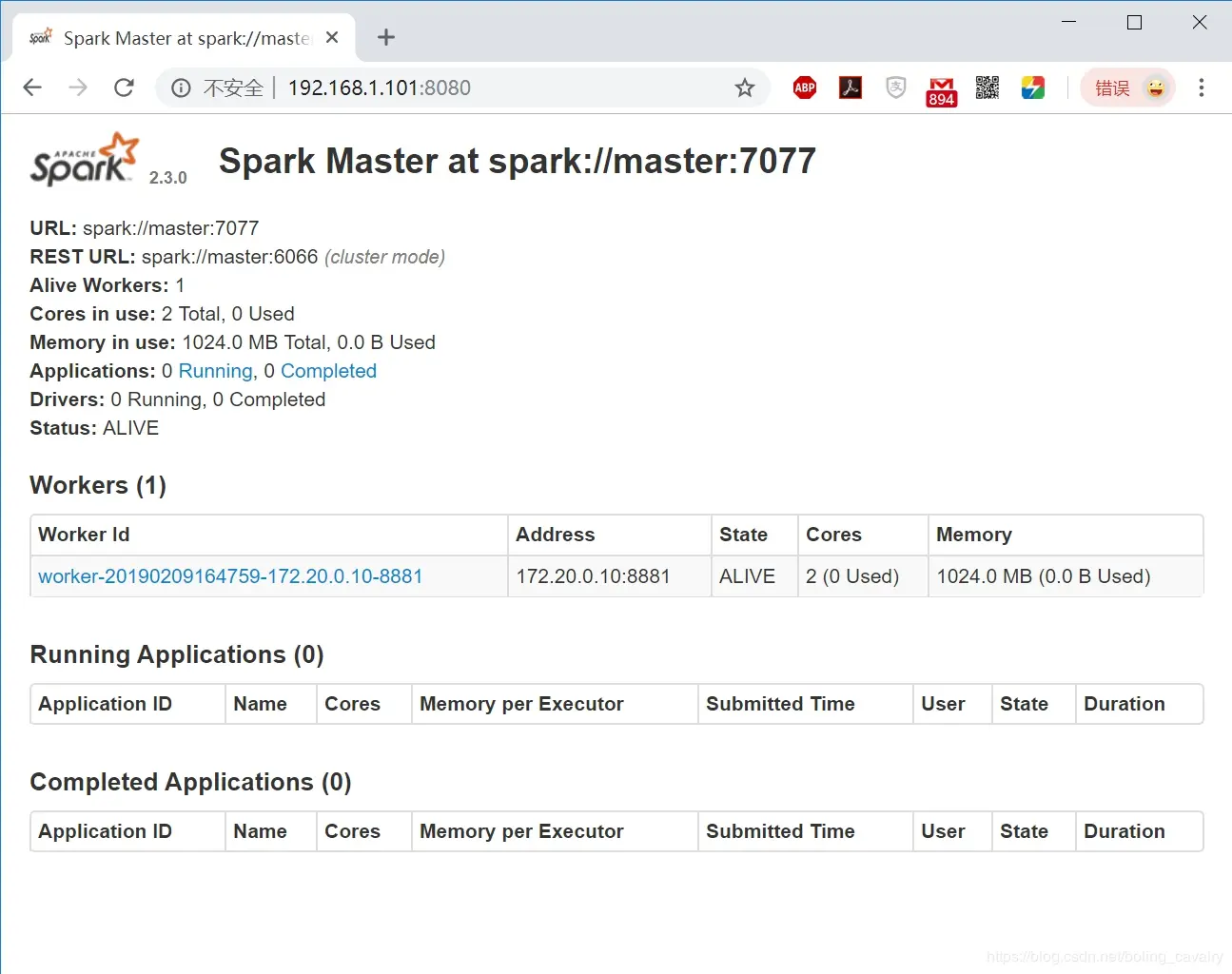Open the Running applications link

tap(216, 371)
